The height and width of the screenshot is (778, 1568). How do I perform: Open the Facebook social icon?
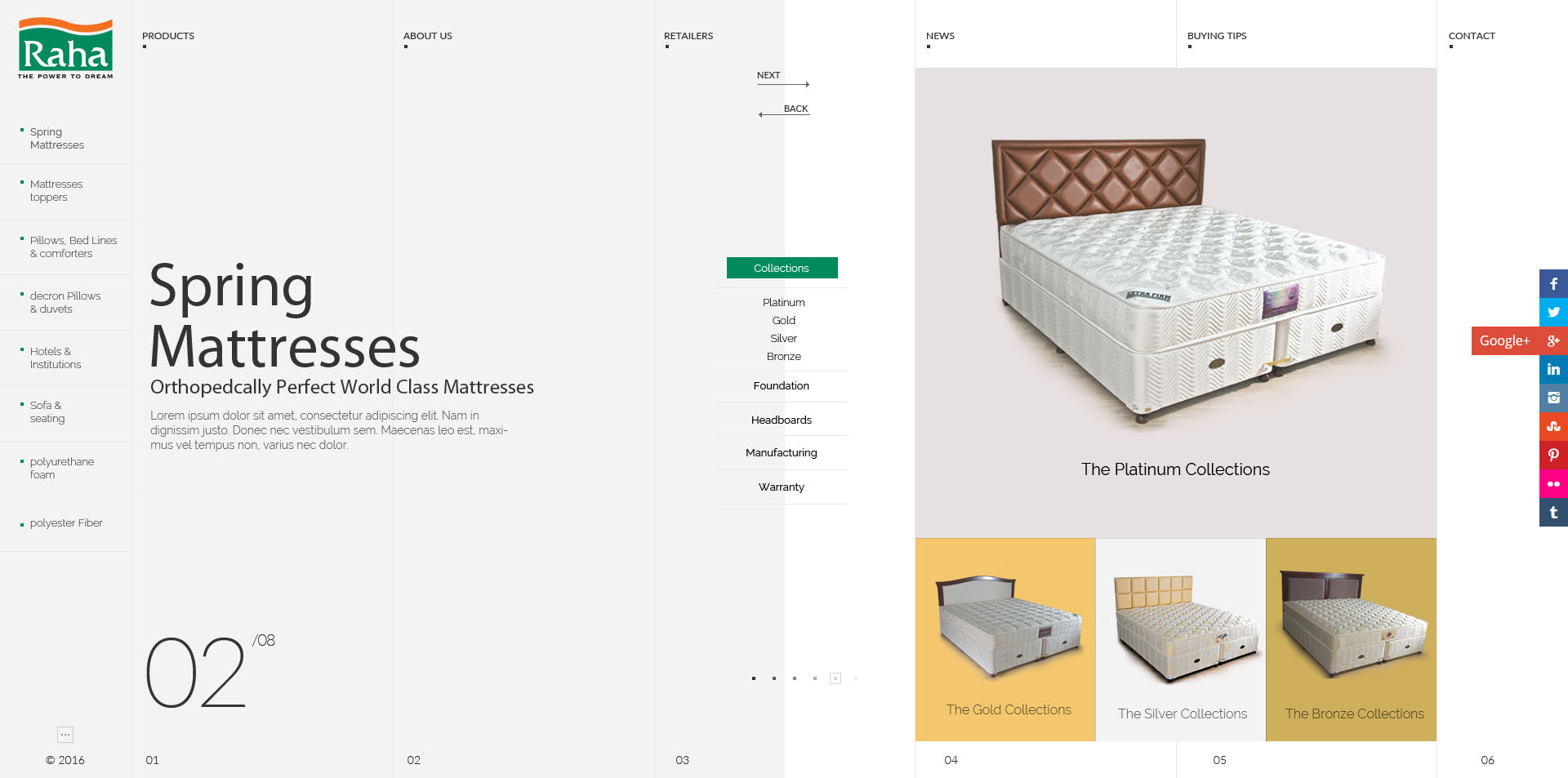coord(1553,283)
